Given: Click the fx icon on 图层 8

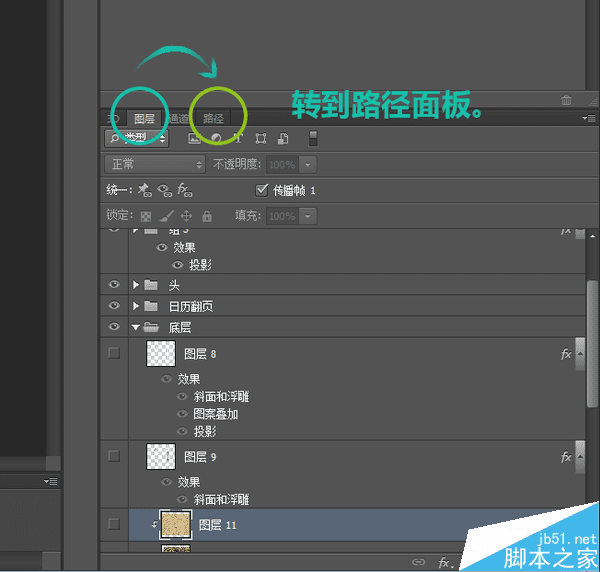Looking at the screenshot, I should (x=566, y=354).
